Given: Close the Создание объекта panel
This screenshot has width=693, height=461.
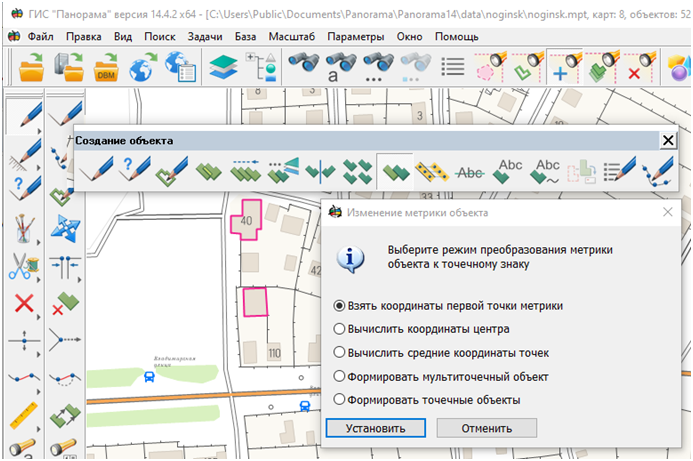Looking at the screenshot, I should (668, 141).
